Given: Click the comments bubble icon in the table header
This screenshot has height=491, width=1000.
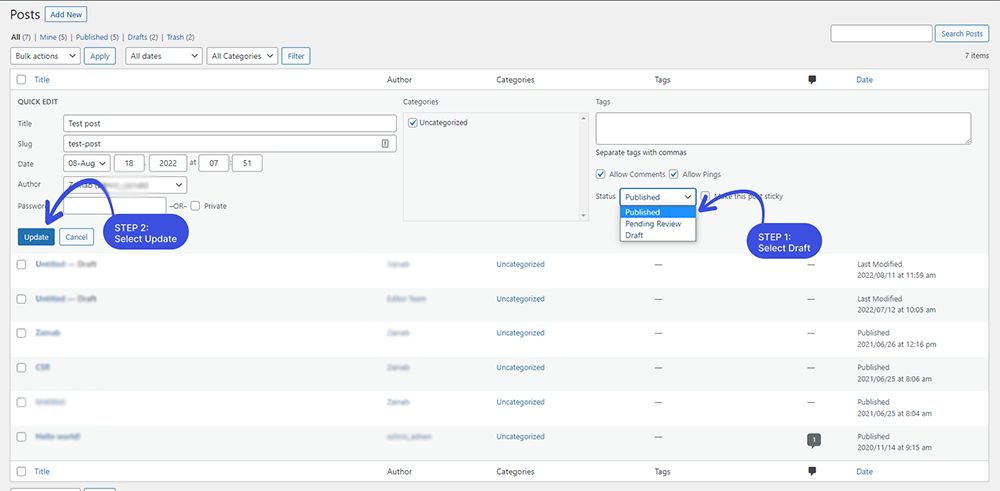Looking at the screenshot, I should (x=812, y=80).
